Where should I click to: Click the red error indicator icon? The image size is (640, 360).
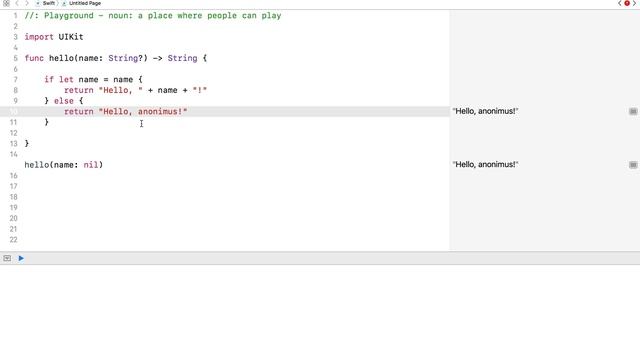[x=627, y=3]
